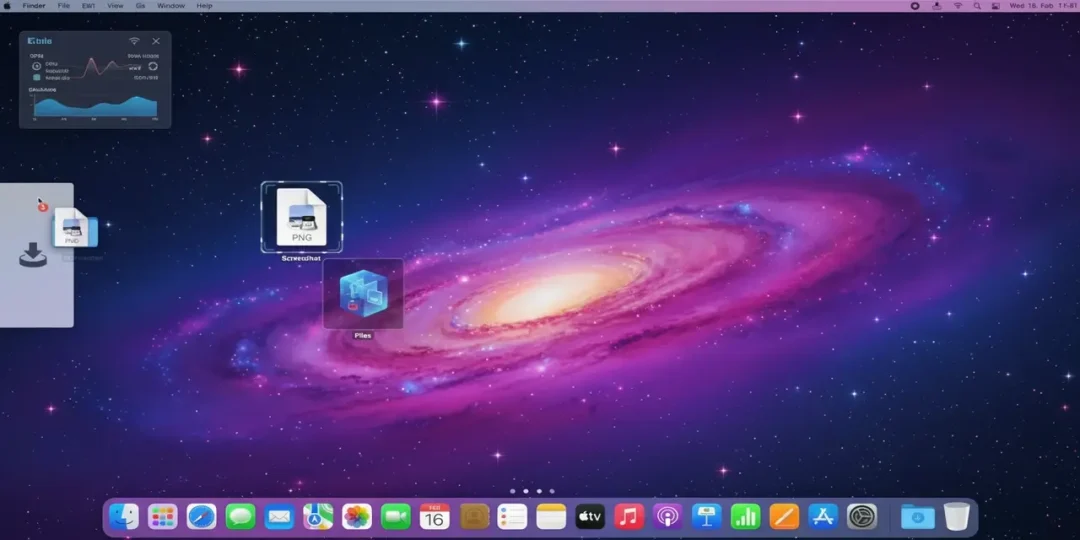Click the download arrow in the left panel
Viewport: 1080px width, 540px height.
(32, 256)
